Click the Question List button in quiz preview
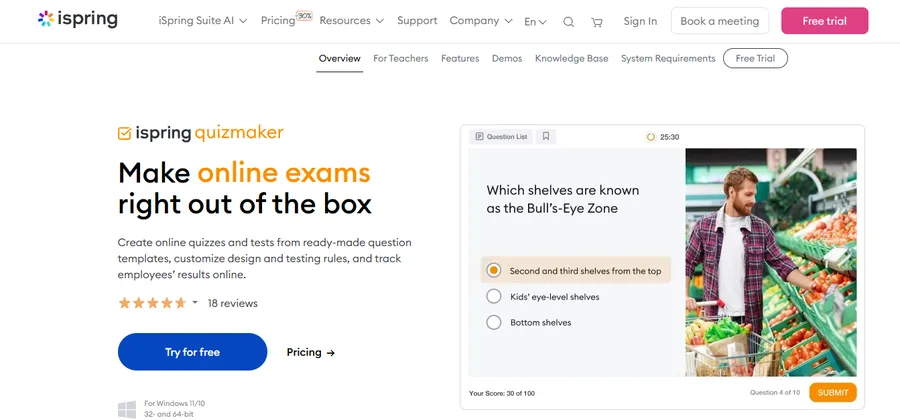900x420 pixels. 502,137
